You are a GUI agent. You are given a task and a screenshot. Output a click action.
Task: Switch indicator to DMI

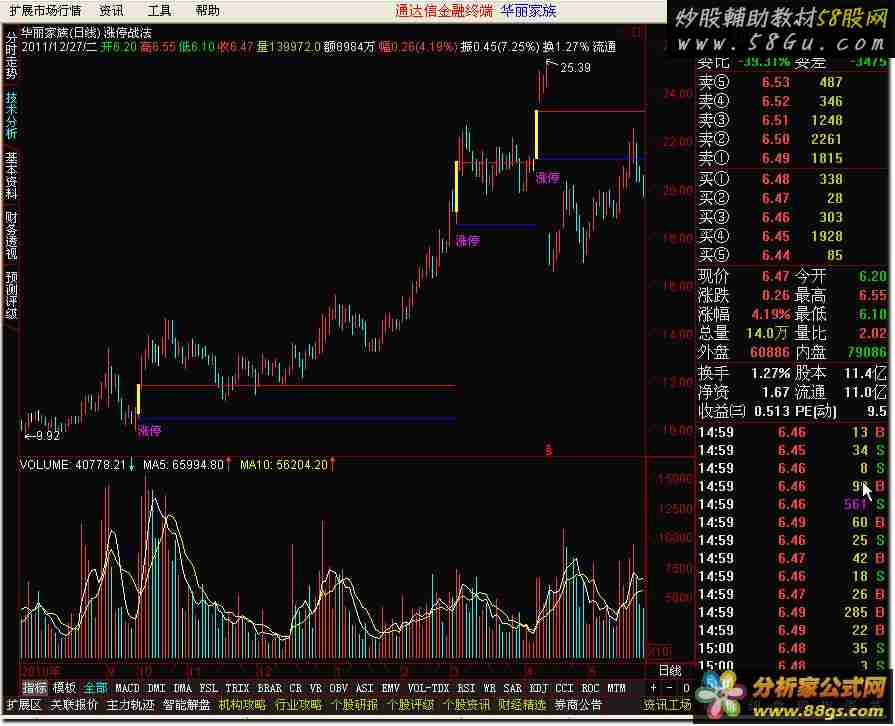[x=156, y=688]
